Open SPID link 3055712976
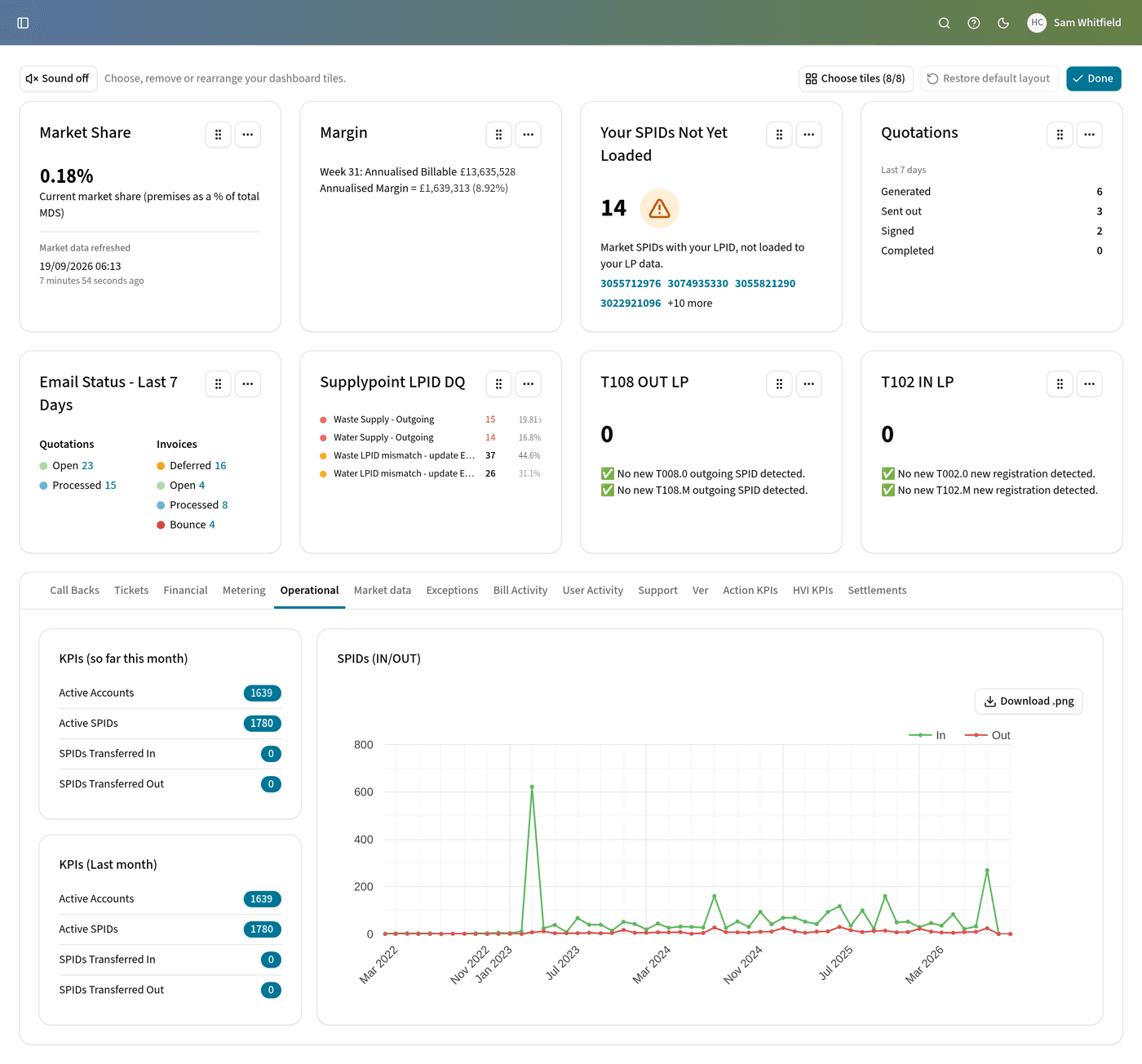Screen dimensions: 1142x1064 pos(631,284)
